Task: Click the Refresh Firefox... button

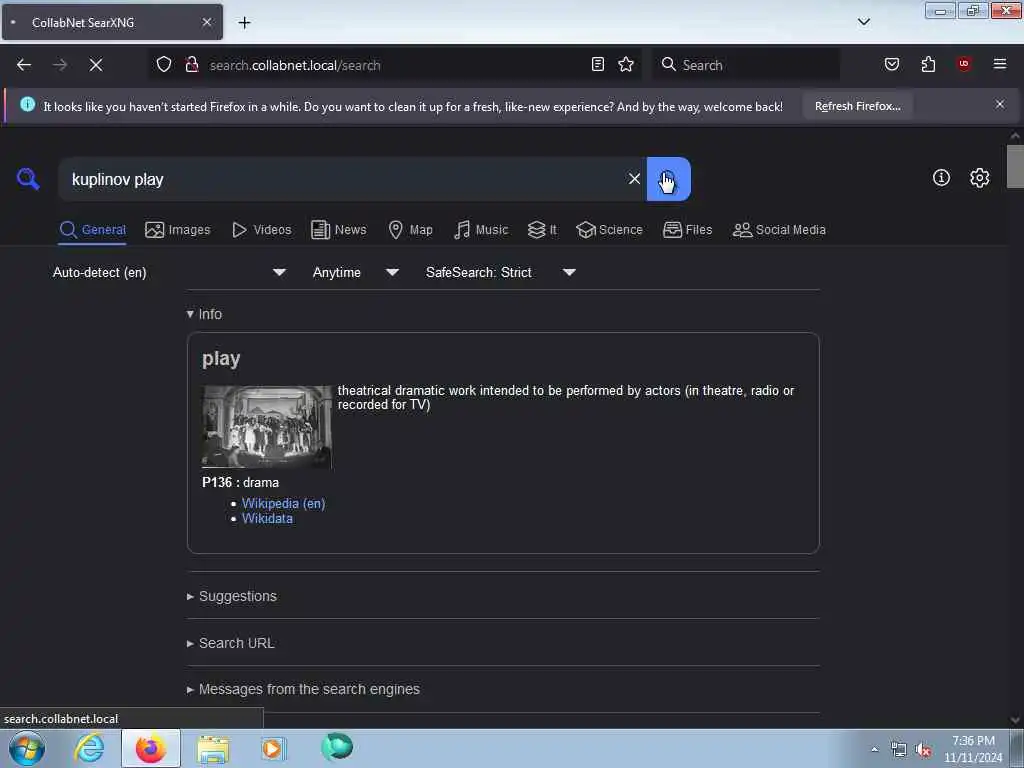Action: 857,106
